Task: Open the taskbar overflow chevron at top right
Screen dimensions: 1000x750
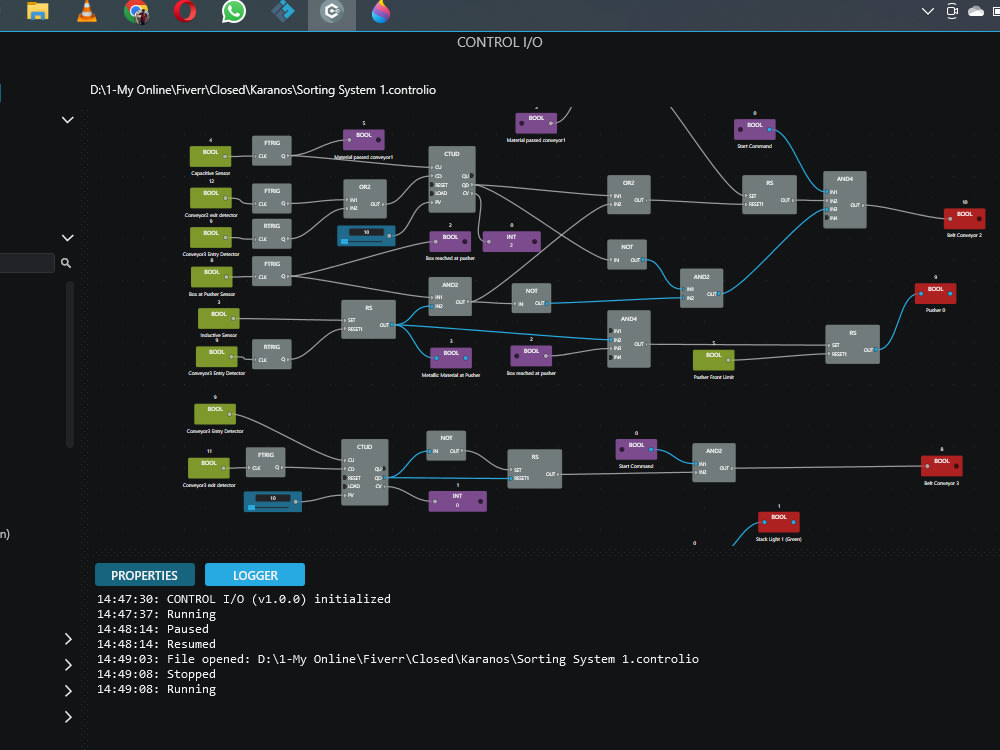Action: coord(927,11)
